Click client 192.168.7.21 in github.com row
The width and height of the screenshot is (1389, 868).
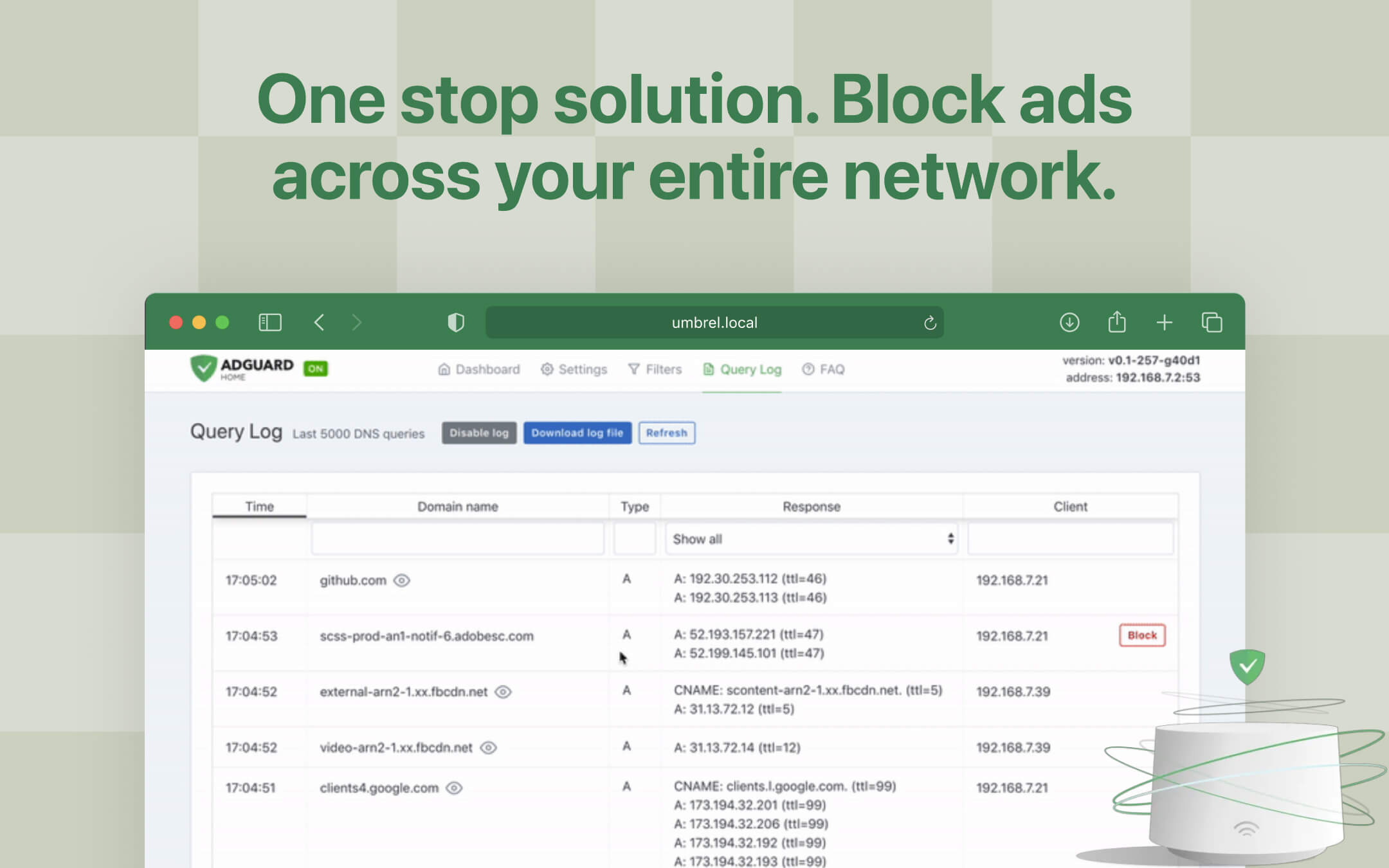pyautogui.click(x=1012, y=581)
